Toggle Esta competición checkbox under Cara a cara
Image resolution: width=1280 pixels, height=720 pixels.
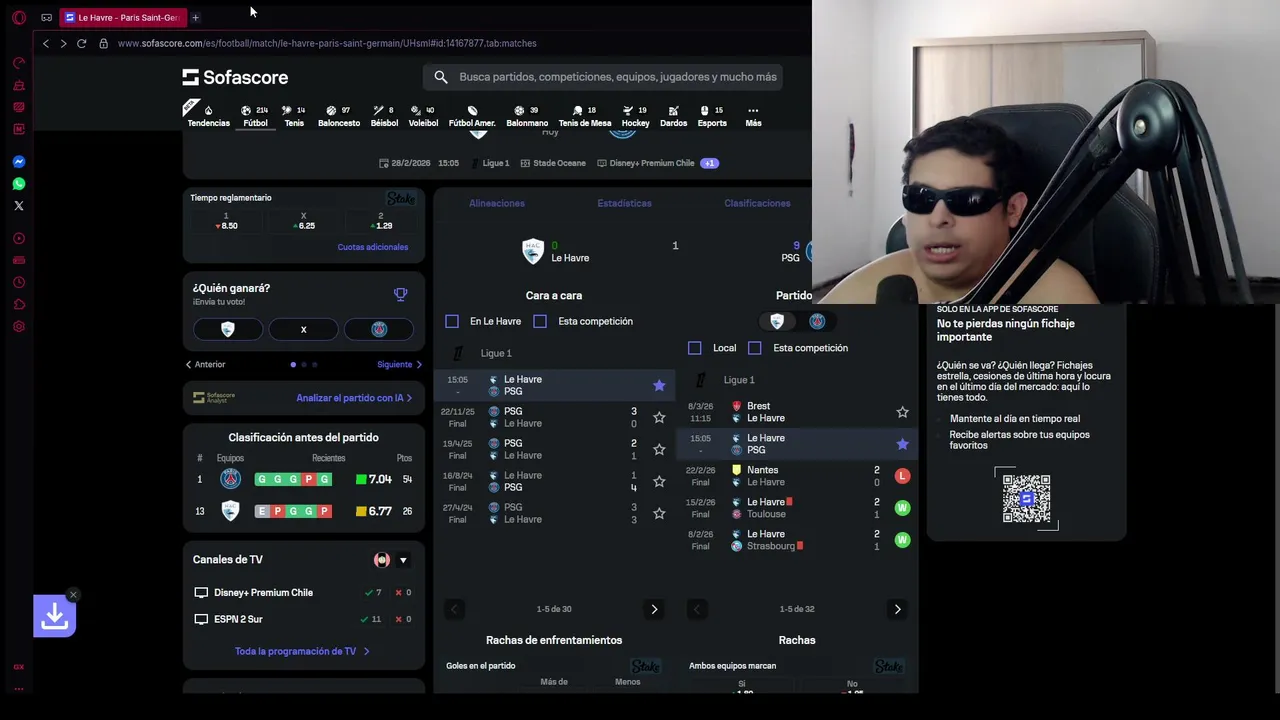(x=540, y=321)
